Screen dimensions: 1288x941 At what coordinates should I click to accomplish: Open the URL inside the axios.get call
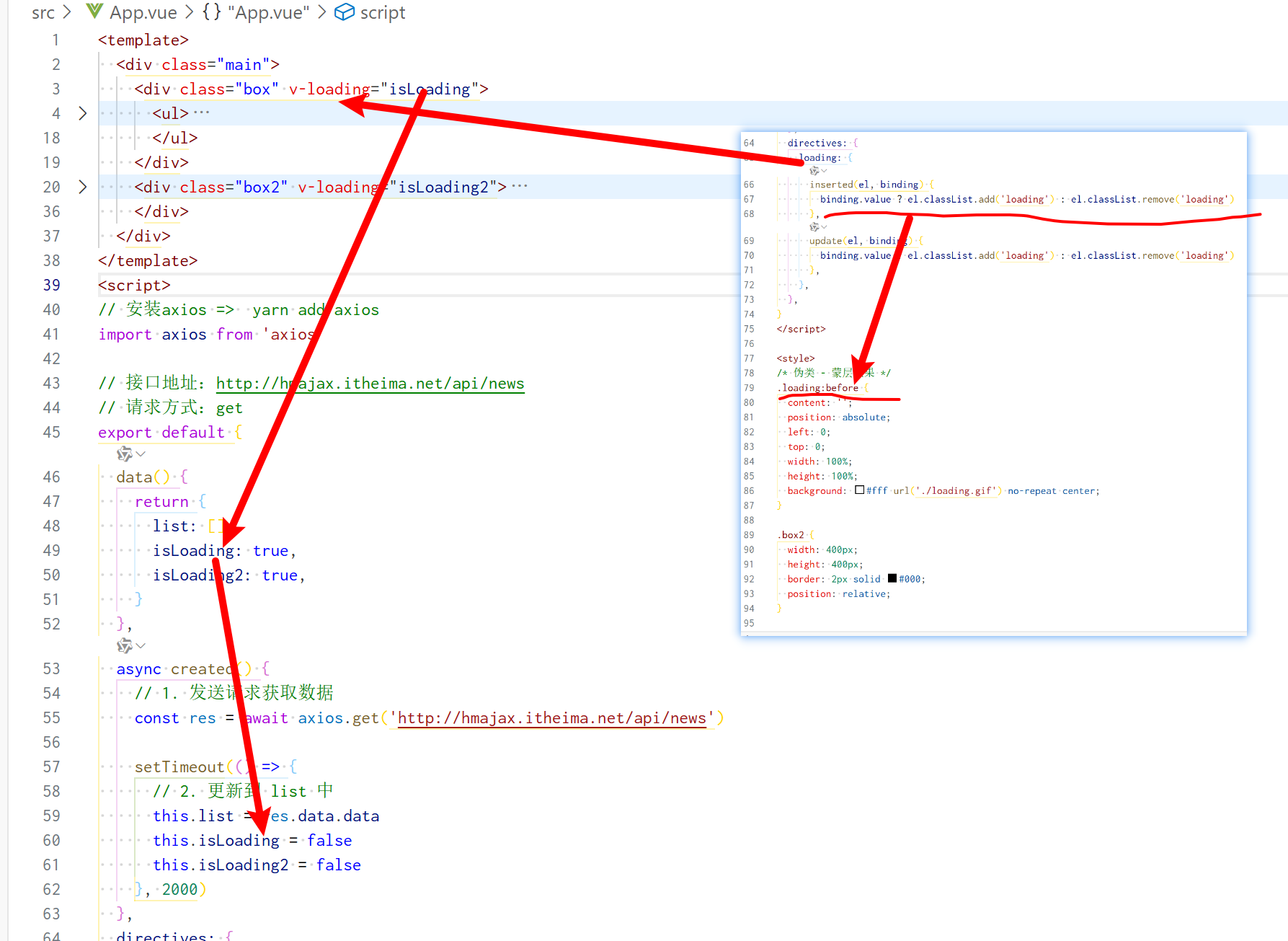552,717
